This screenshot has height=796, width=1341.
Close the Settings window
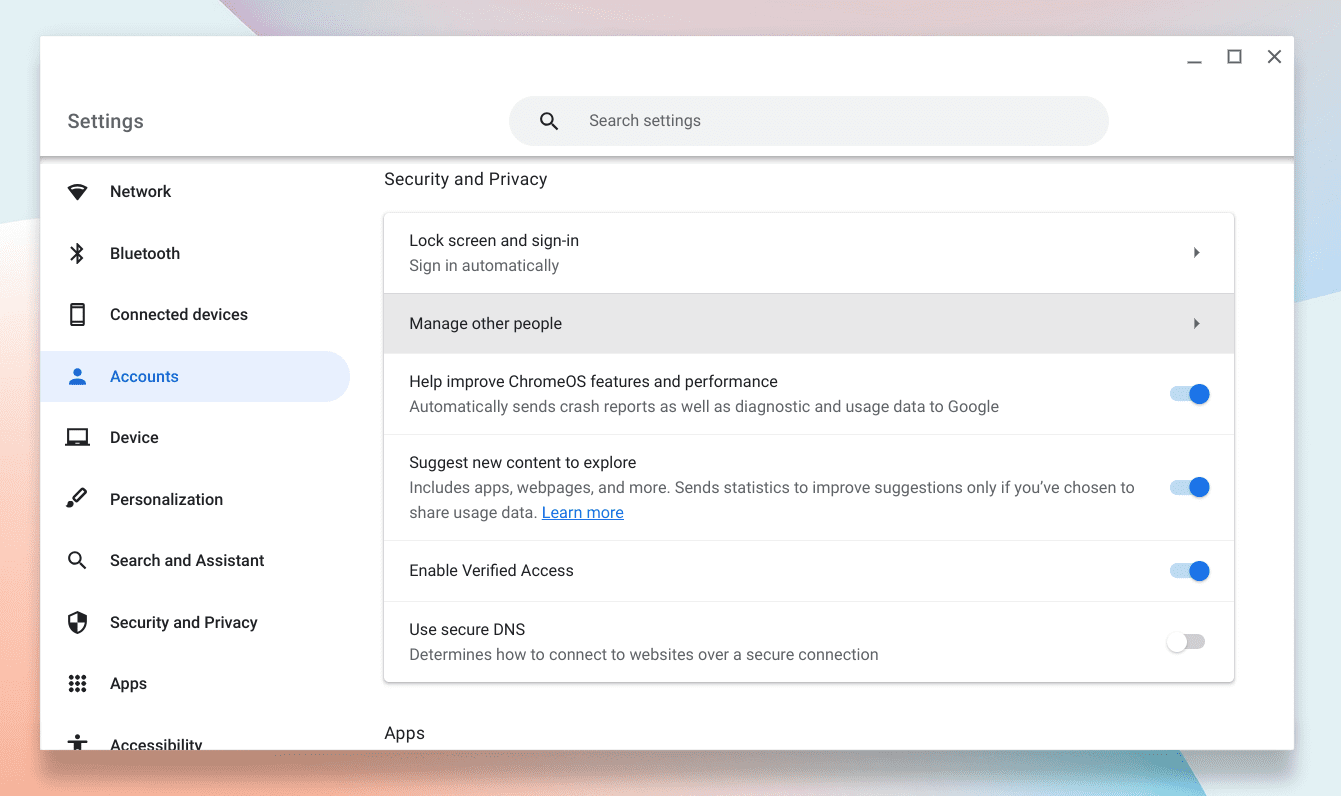(x=1274, y=57)
